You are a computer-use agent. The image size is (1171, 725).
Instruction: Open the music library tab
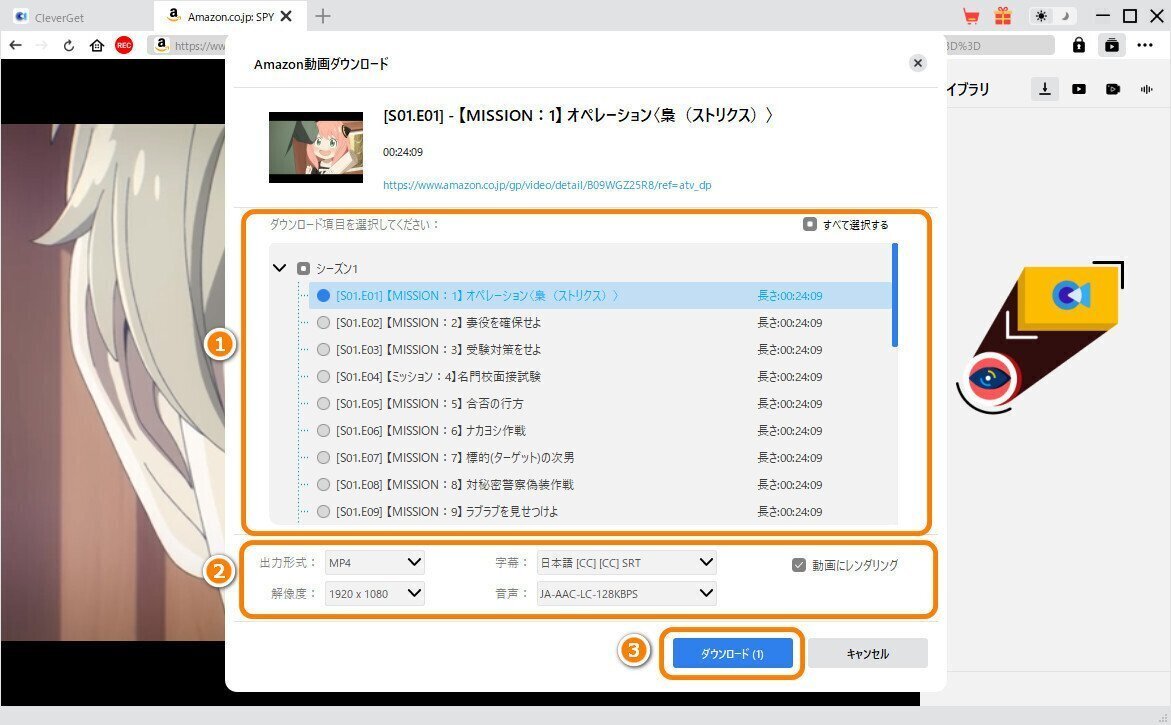point(1146,89)
